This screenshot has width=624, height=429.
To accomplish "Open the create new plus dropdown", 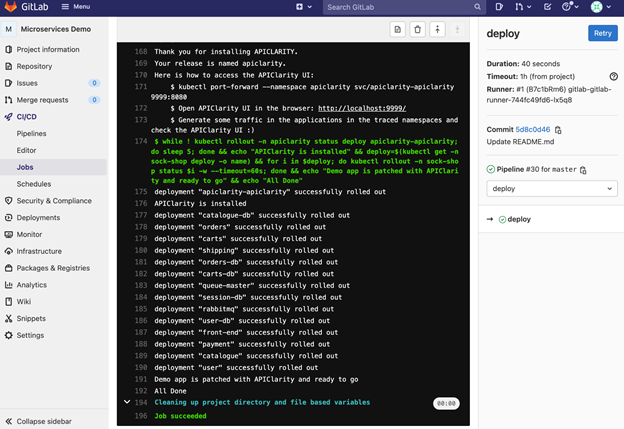I will click(304, 7).
